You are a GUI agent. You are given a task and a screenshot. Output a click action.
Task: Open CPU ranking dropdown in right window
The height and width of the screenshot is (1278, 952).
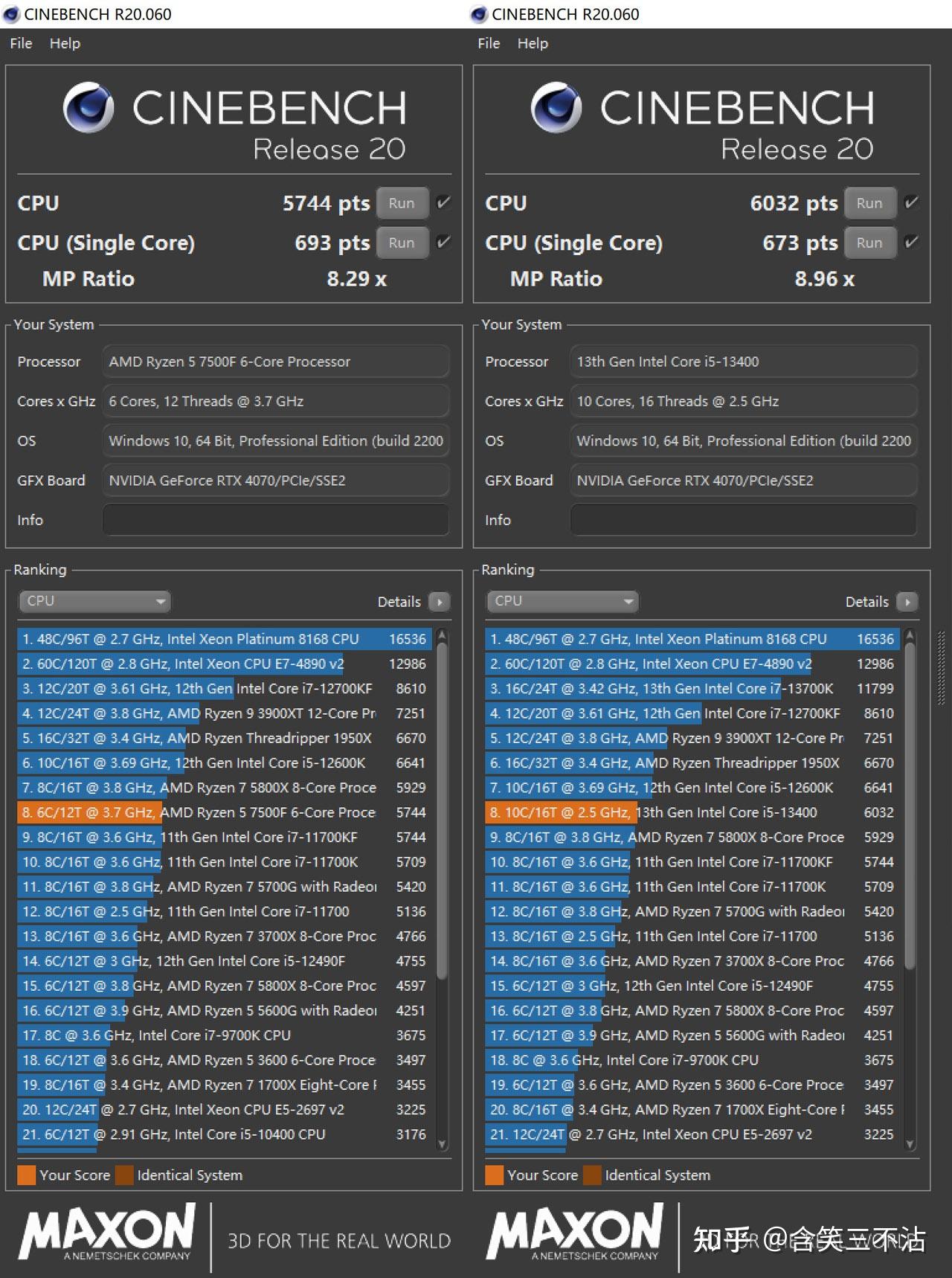(x=562, y=601)
